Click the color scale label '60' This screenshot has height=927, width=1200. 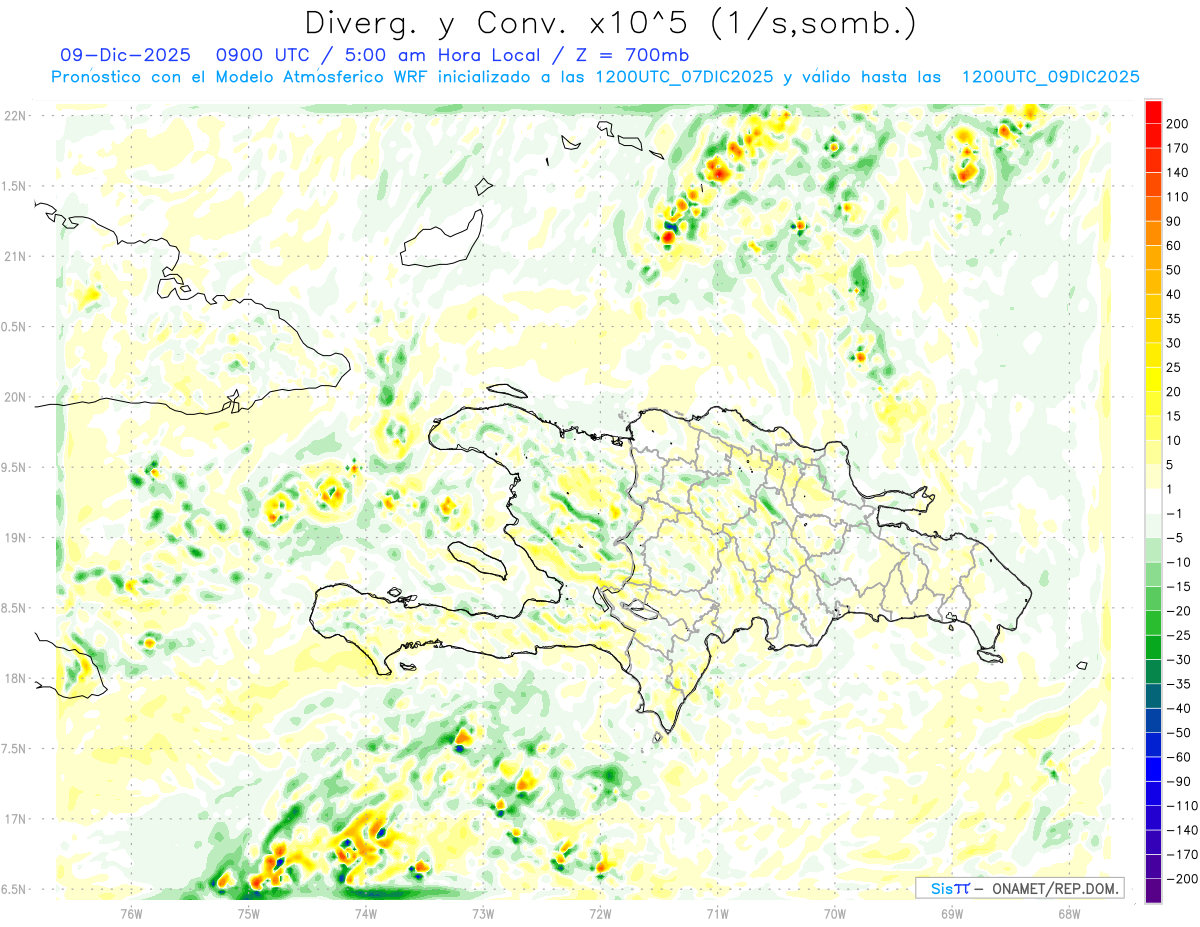tap(1175, 246)
